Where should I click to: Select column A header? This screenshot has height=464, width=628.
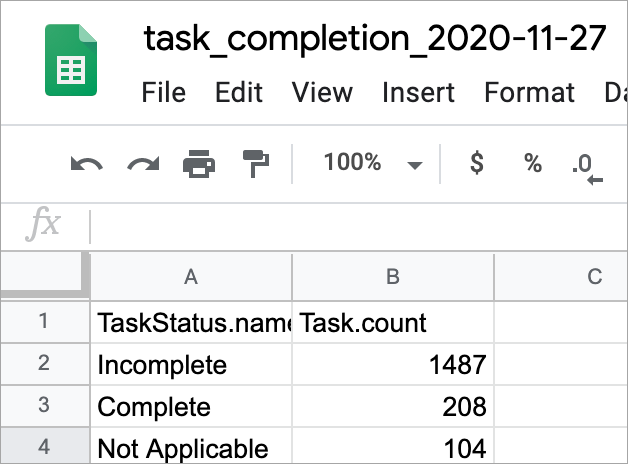pos(190,276)
